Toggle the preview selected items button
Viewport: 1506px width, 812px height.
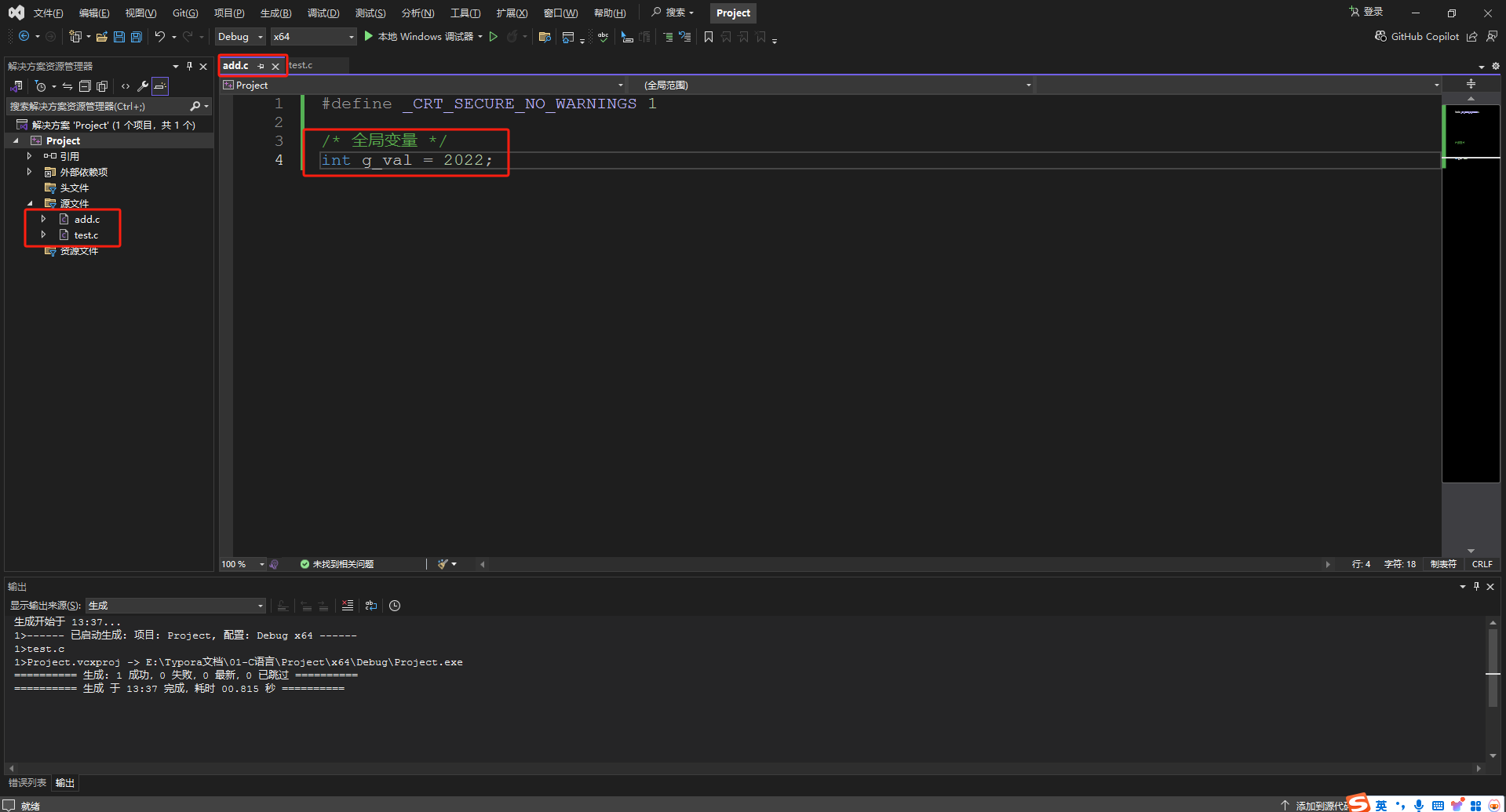click(x=160, y=86)
